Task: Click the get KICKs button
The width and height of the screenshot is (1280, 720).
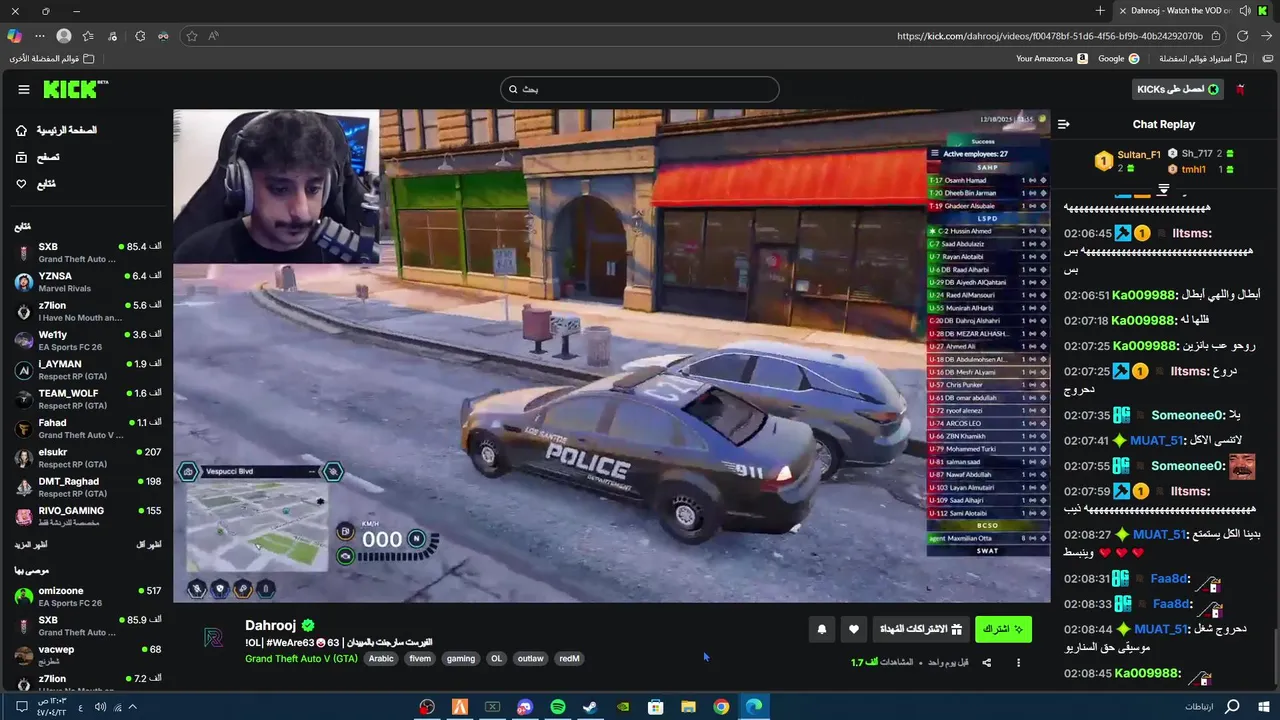Action: (1178, 89)
